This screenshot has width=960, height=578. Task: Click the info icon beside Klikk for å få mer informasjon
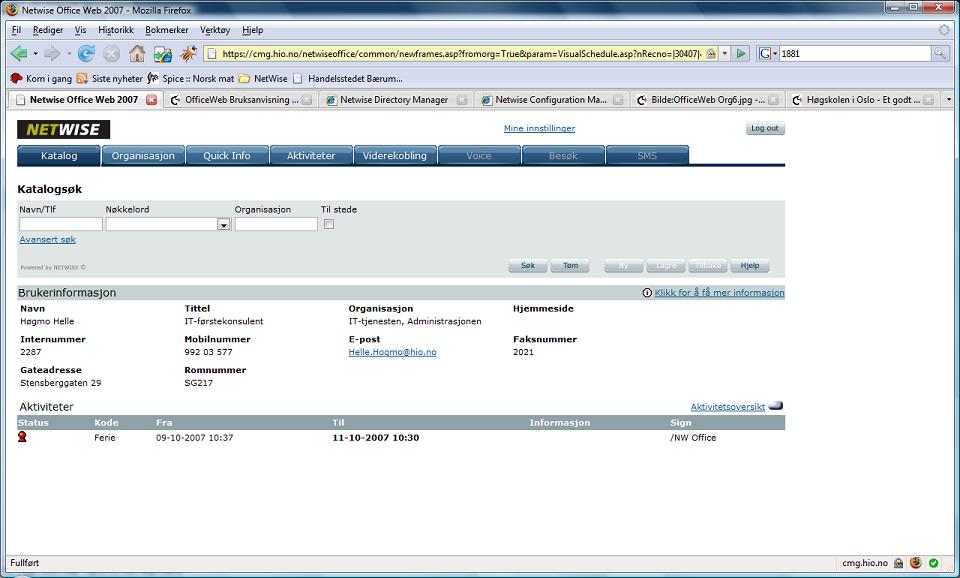click(x=647, y=293)
